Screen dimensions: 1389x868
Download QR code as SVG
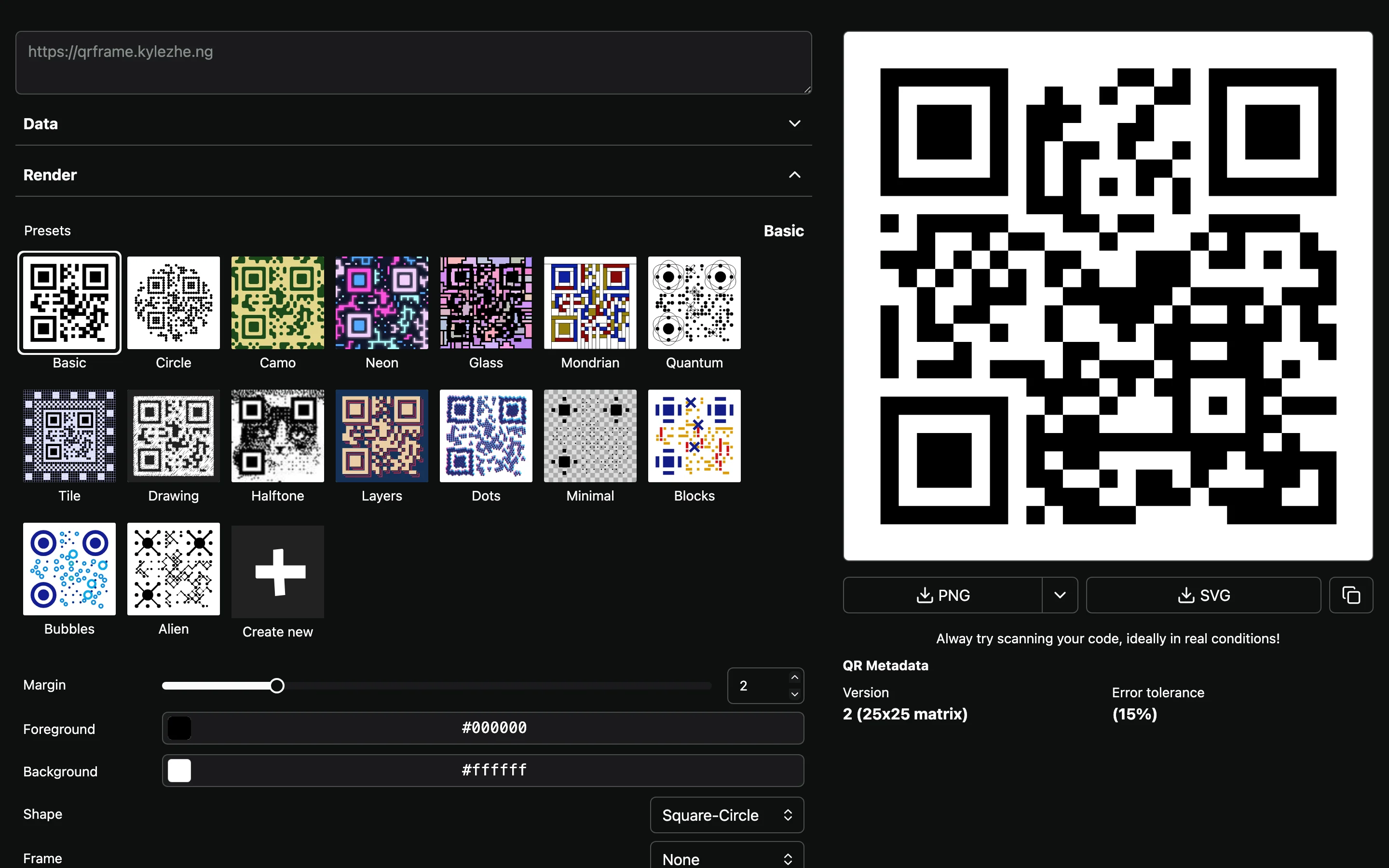pos(1204,596)
